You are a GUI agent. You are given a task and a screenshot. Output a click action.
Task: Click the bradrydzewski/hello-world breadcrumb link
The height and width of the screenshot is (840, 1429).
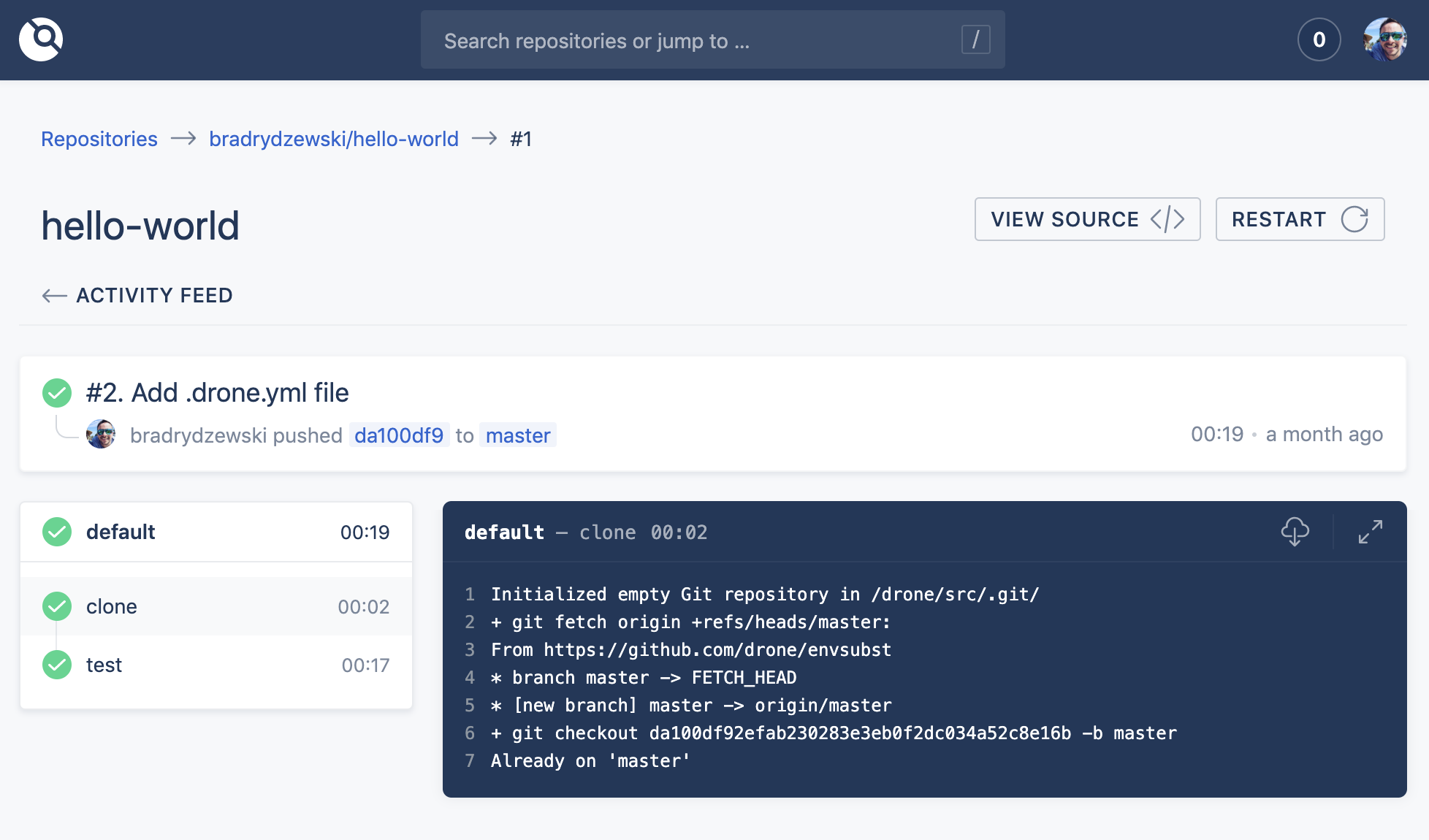334,139
